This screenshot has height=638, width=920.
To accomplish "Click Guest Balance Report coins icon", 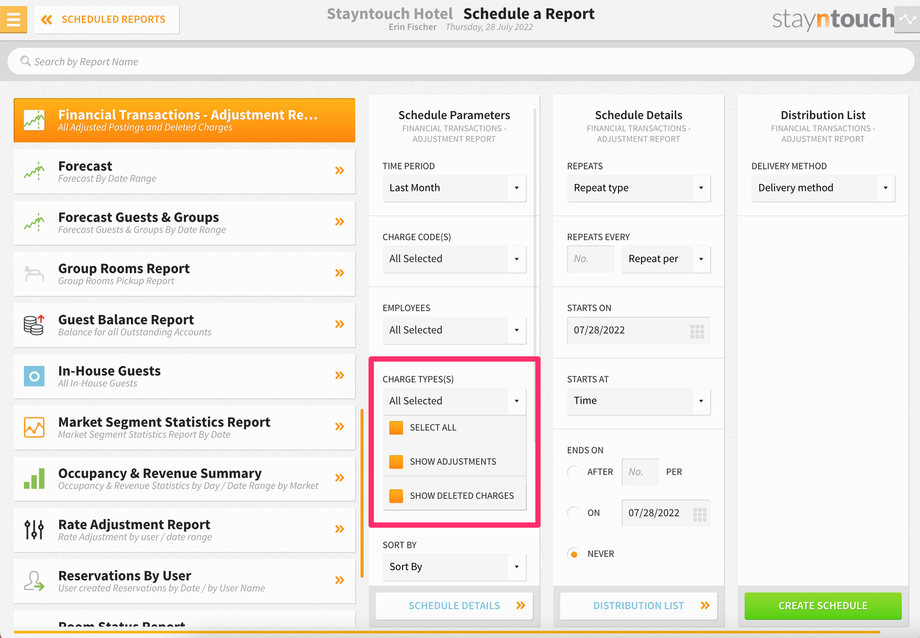I will click(34, 325).
